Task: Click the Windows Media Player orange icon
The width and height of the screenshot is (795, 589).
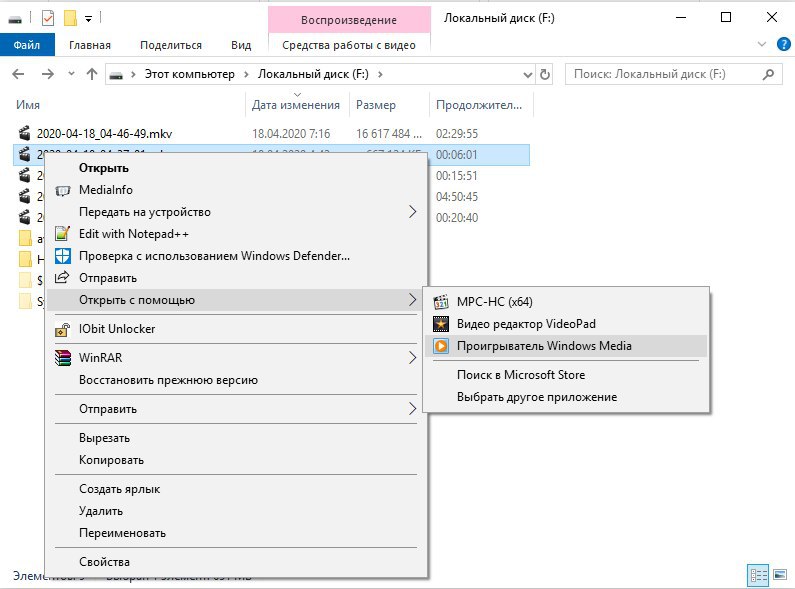Action: (441, 346)
